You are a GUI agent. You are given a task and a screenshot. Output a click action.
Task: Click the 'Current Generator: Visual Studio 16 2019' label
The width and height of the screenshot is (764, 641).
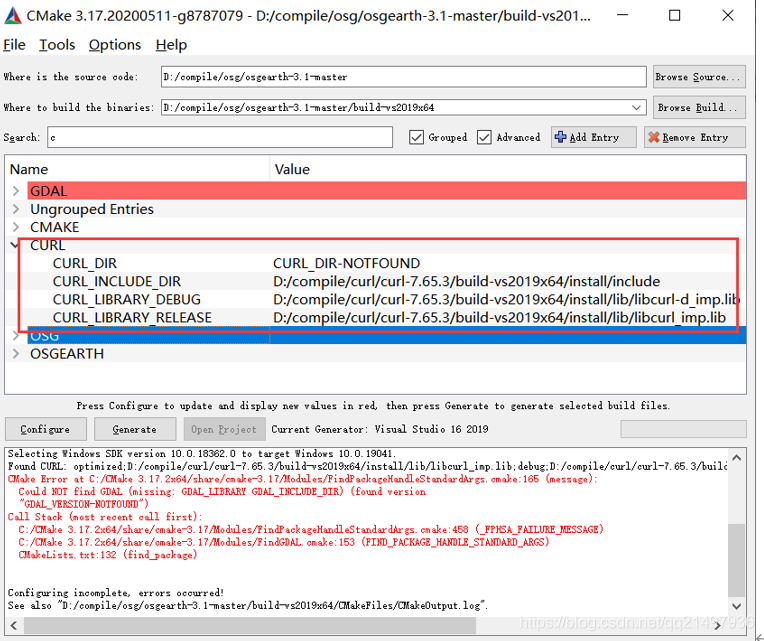[x=380, y=429]
